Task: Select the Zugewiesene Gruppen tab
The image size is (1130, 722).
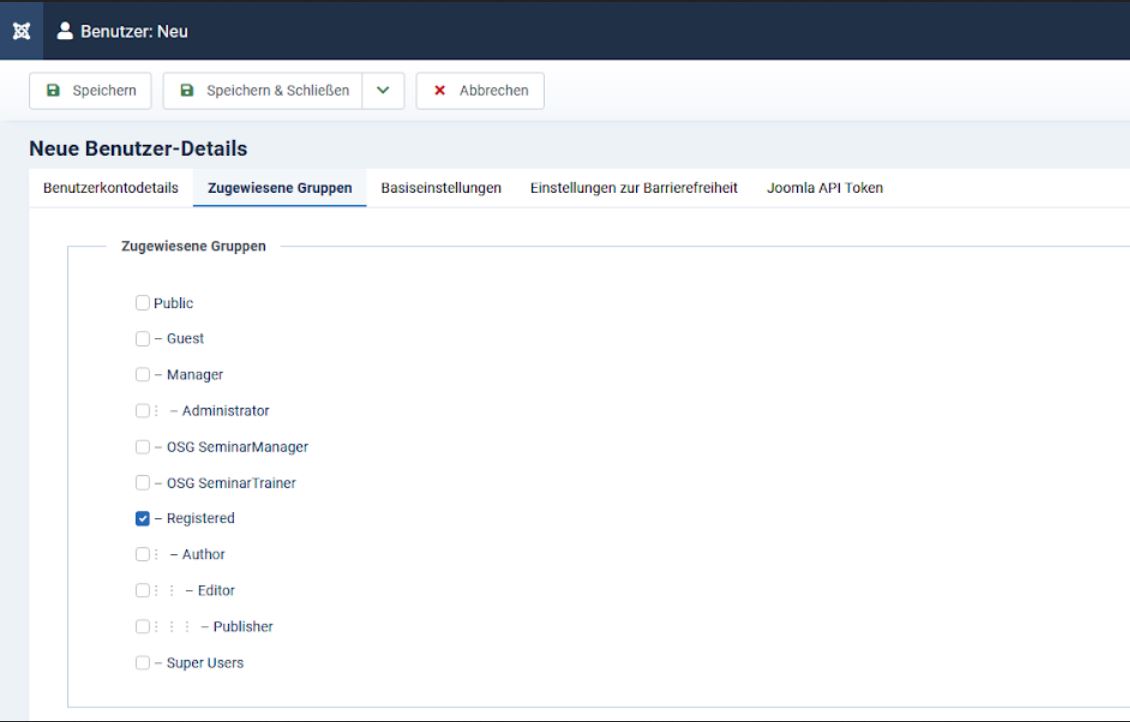Action: (x=280, y=188)
